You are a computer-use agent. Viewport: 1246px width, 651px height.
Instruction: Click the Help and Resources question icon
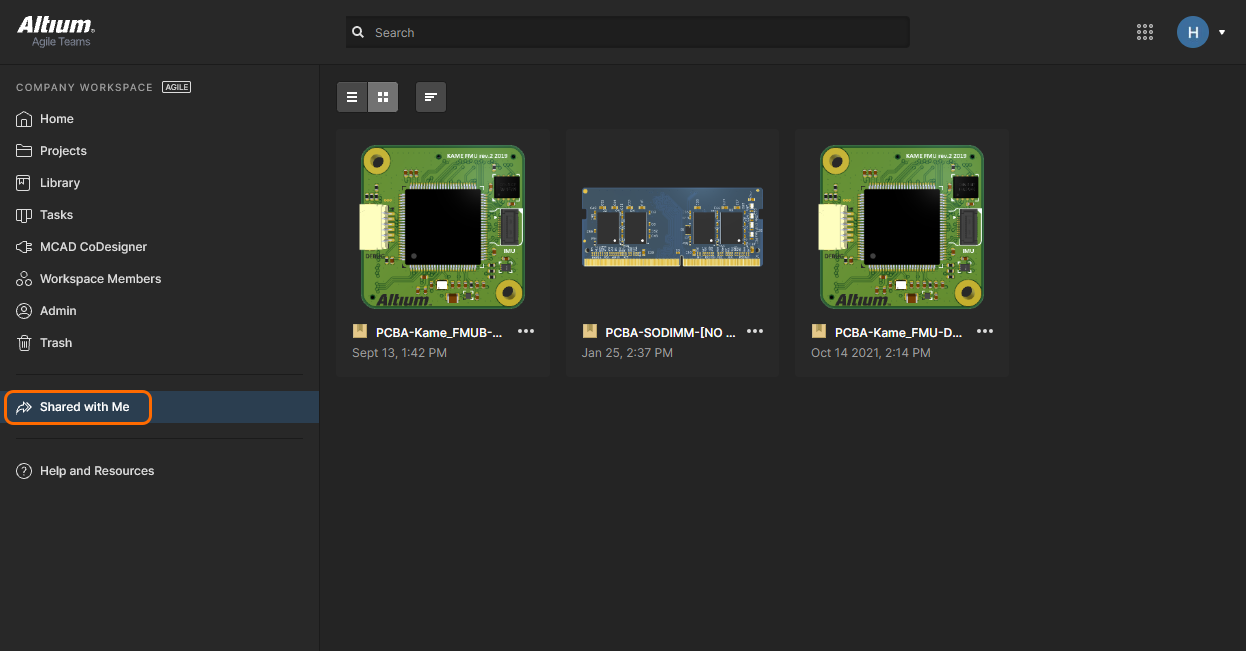tap(25, 471)
